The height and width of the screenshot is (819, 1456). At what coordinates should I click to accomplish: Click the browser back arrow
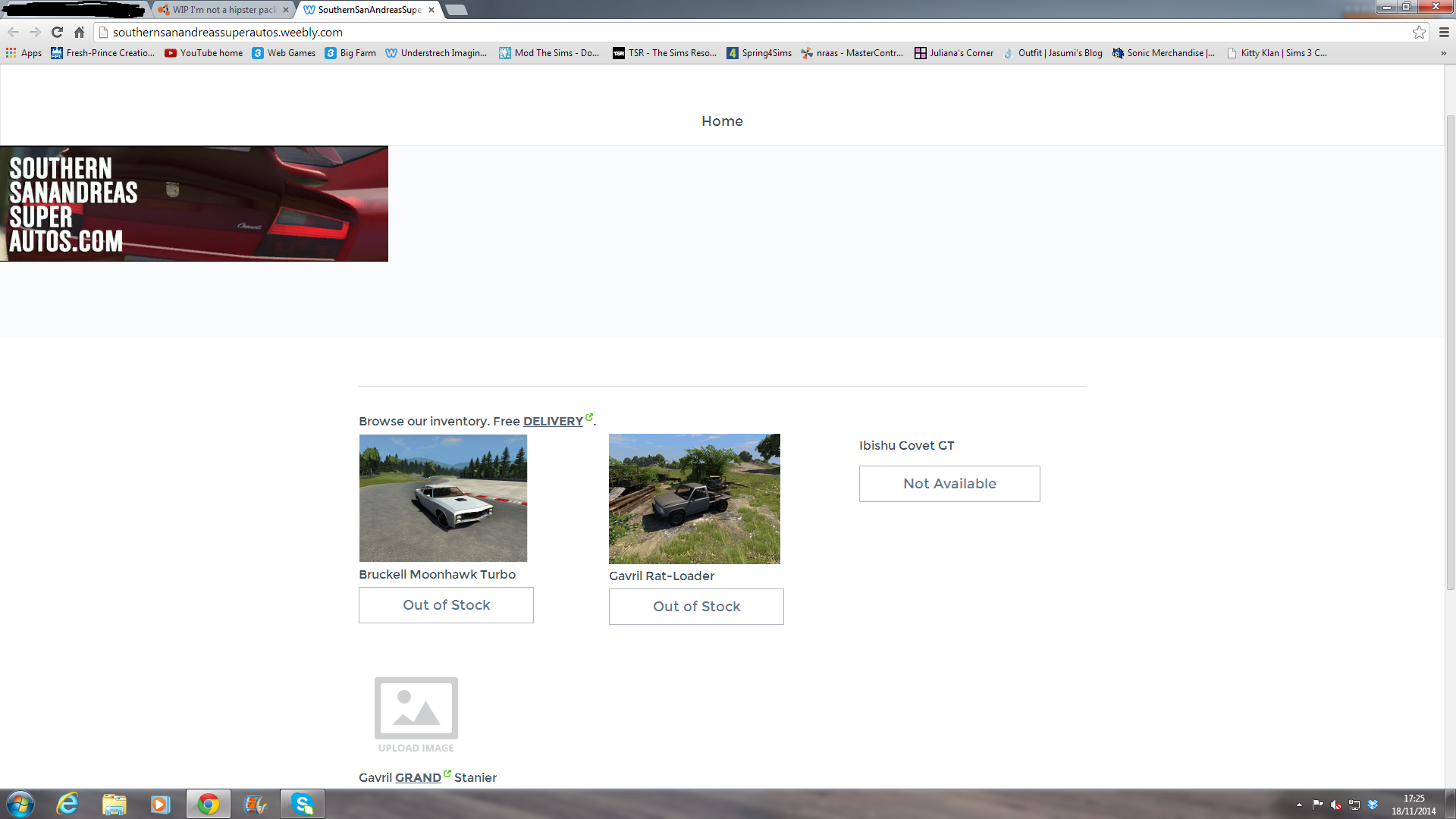click(x=13, y=32)
